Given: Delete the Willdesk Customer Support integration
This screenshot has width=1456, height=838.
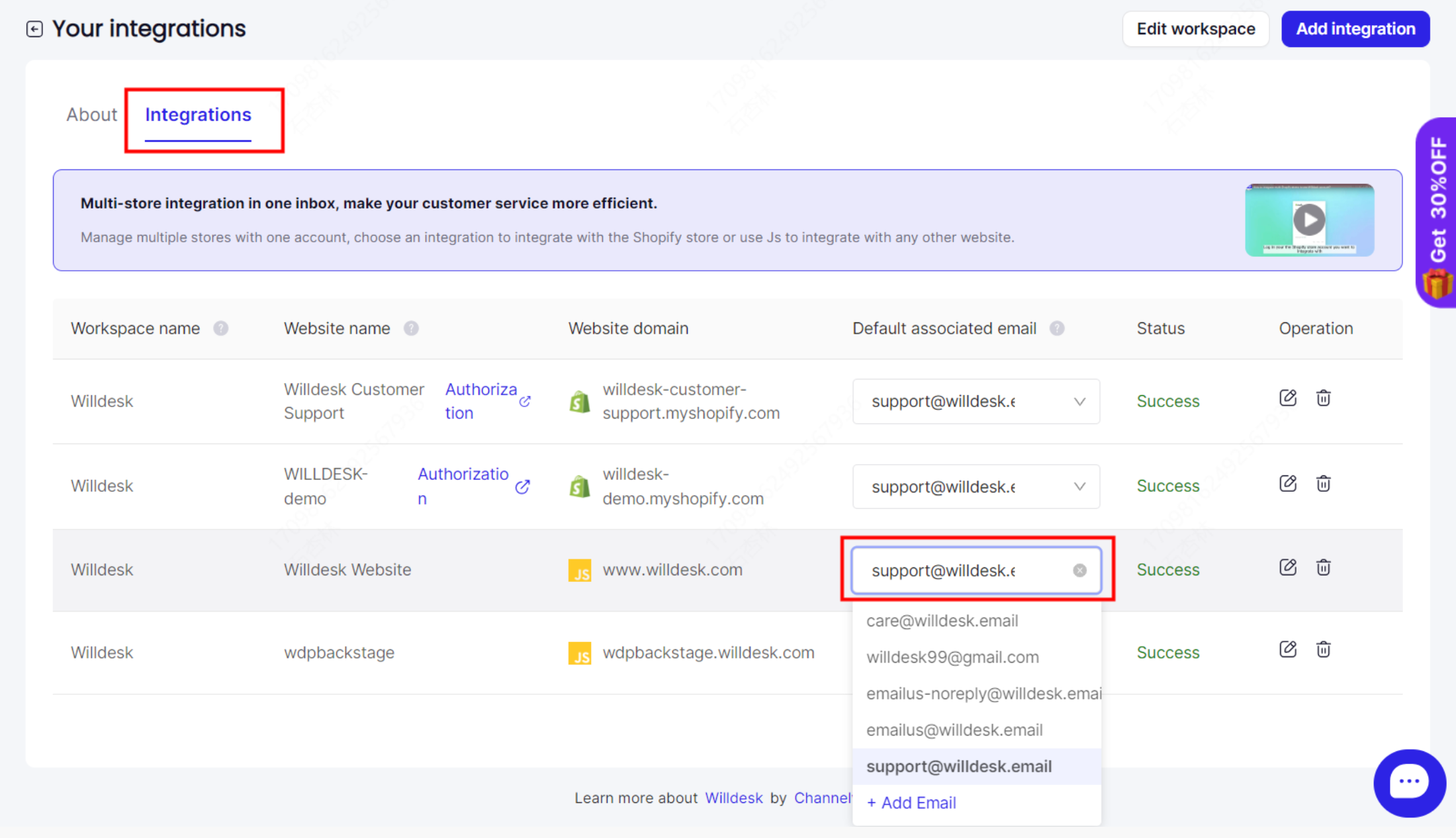Looking at the screenshot, I should tap(1323, 398).
